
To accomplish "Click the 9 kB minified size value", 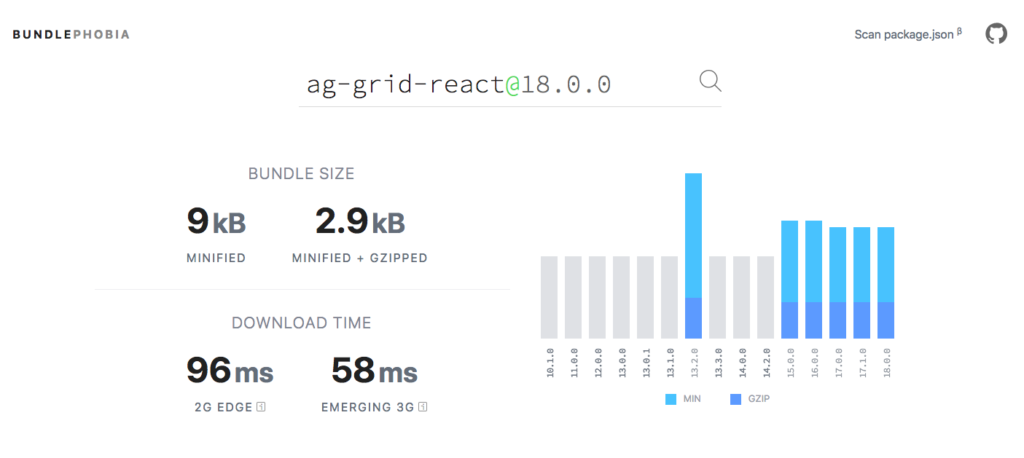I will (x=216, y=221).
